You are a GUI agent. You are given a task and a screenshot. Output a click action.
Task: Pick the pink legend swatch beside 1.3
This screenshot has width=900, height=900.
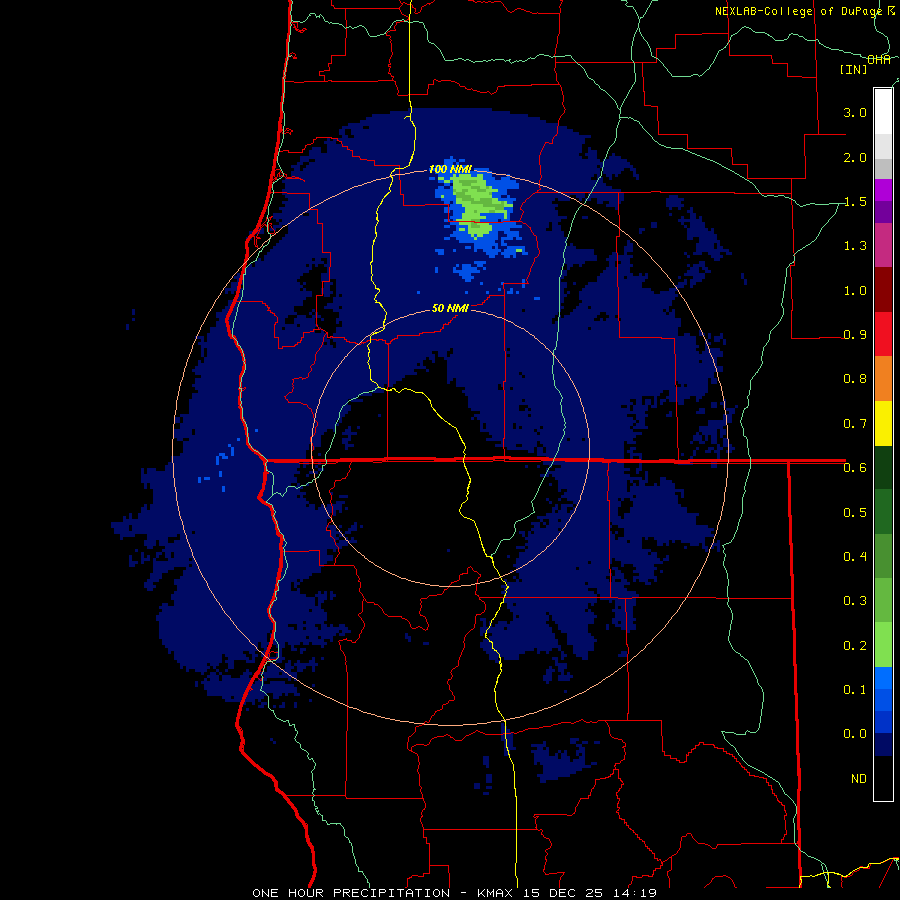(883, 245)
